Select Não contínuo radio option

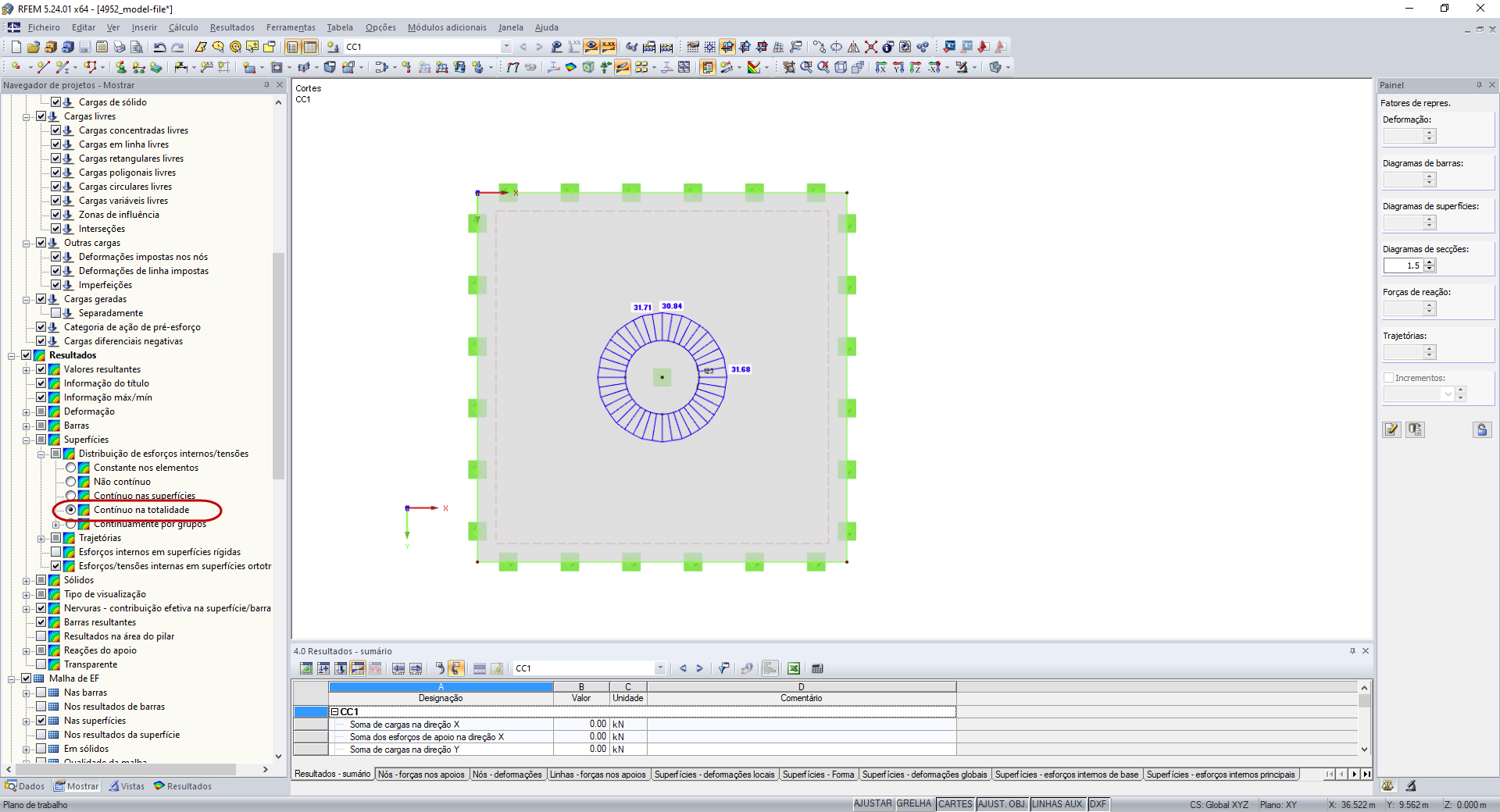coord(70,482)
